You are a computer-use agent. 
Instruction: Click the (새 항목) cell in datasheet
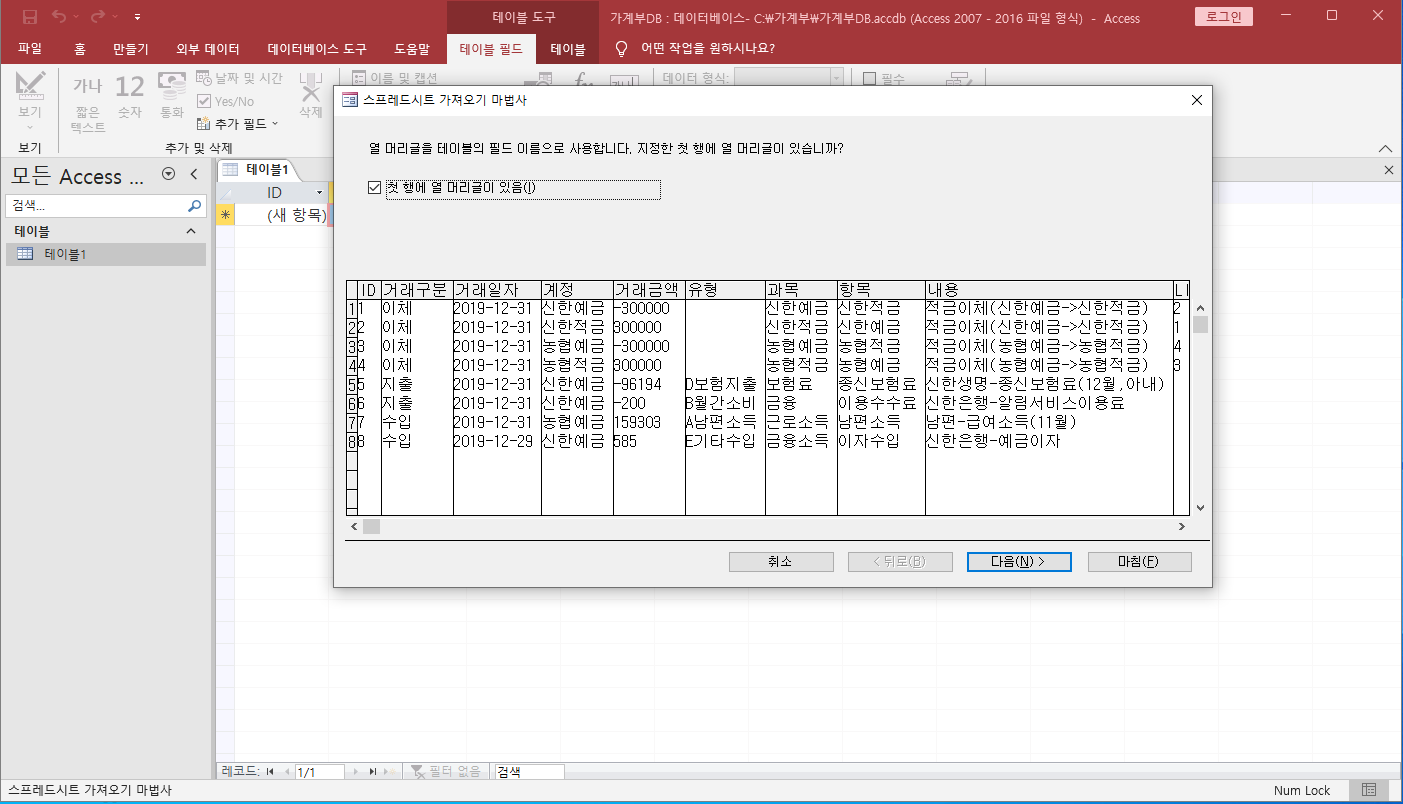click(282, 215)
